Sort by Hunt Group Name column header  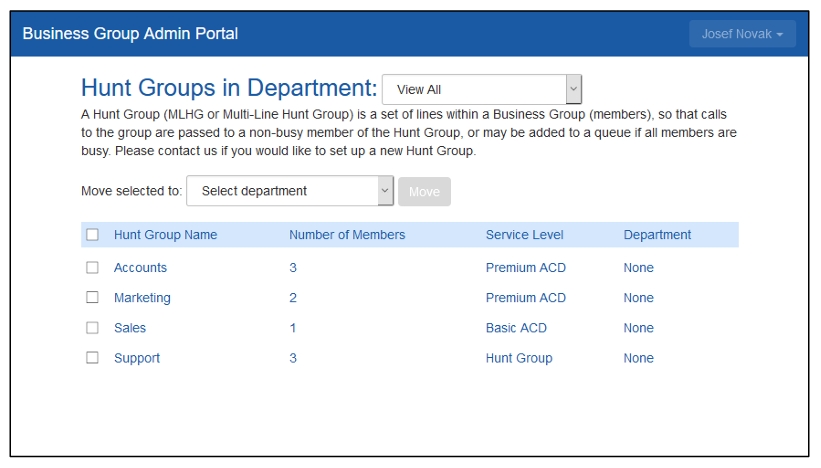165,235
